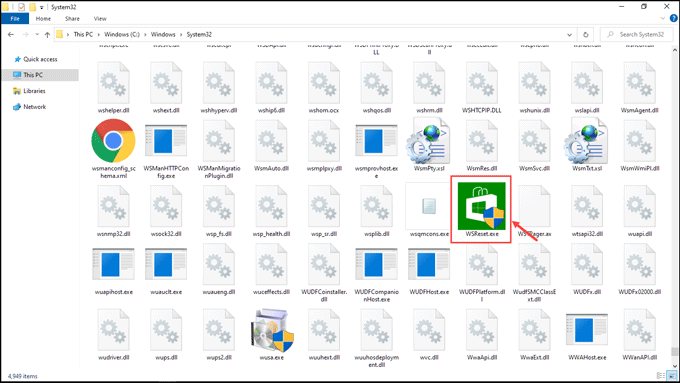This screenshot has height=383, width=680.
Task: Open the help question mark icon
Action: pyautogui.click(x=673, y=18)
